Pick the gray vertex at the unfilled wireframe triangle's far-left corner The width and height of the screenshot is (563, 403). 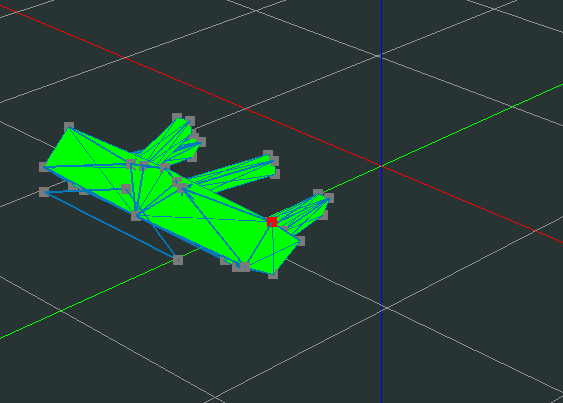coord(44,192)
